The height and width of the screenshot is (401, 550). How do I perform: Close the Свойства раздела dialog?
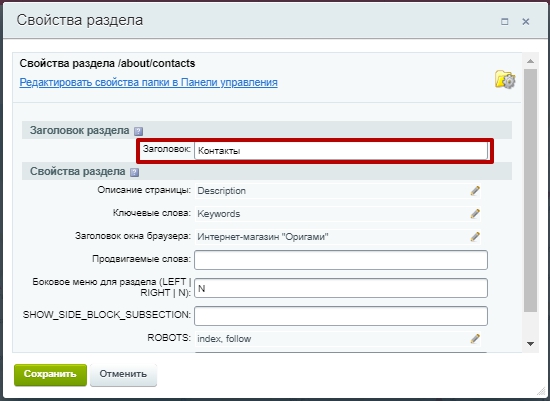point(525,22)
